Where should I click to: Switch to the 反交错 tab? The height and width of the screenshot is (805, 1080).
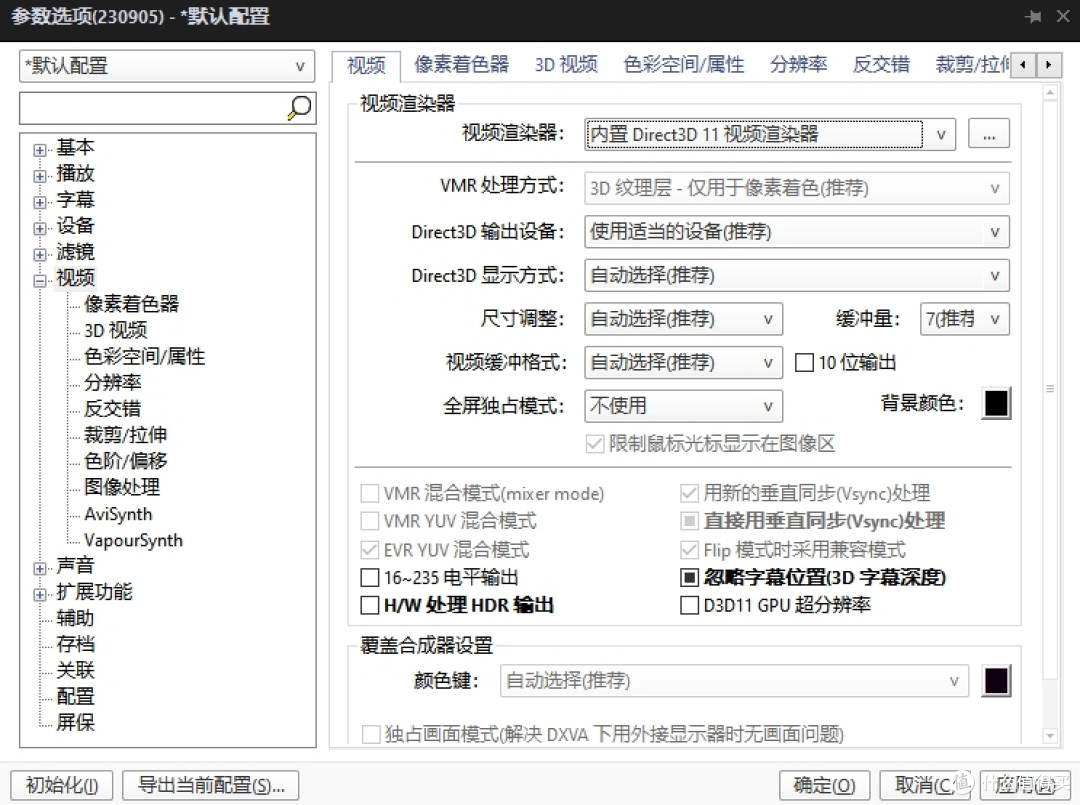(x=881, y=64)
